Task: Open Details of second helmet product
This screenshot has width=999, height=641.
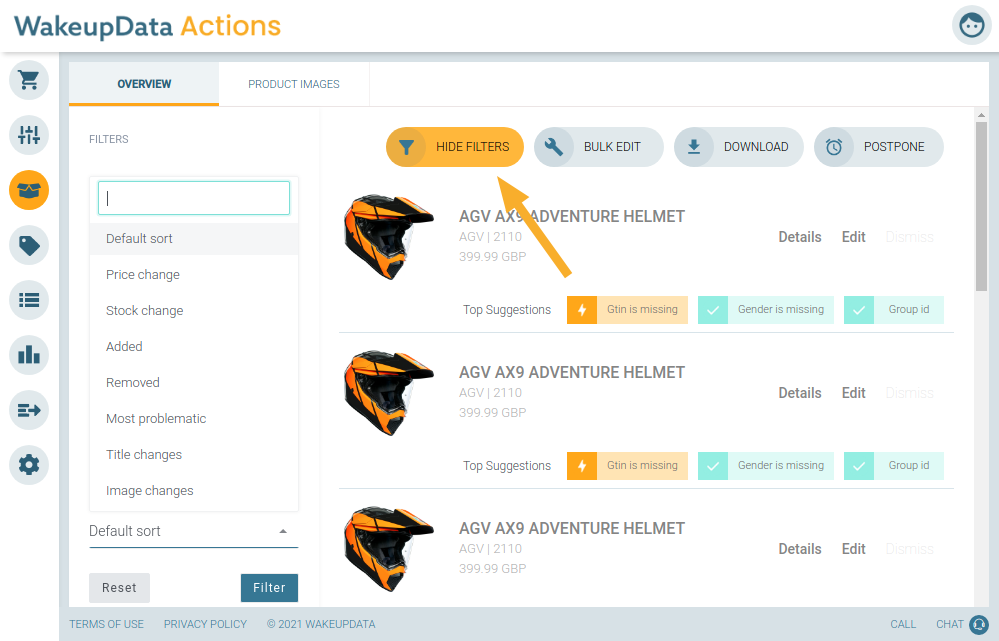Action: [x=800, y=393]
